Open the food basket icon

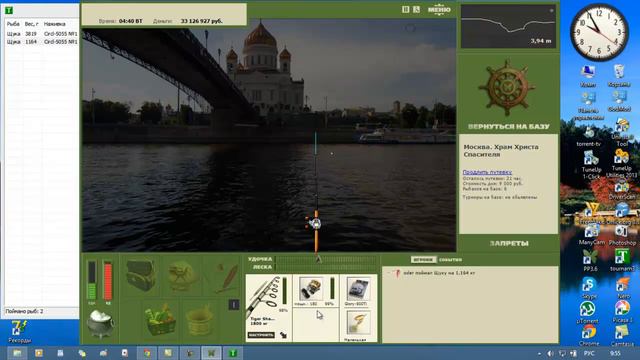[160, 318]
